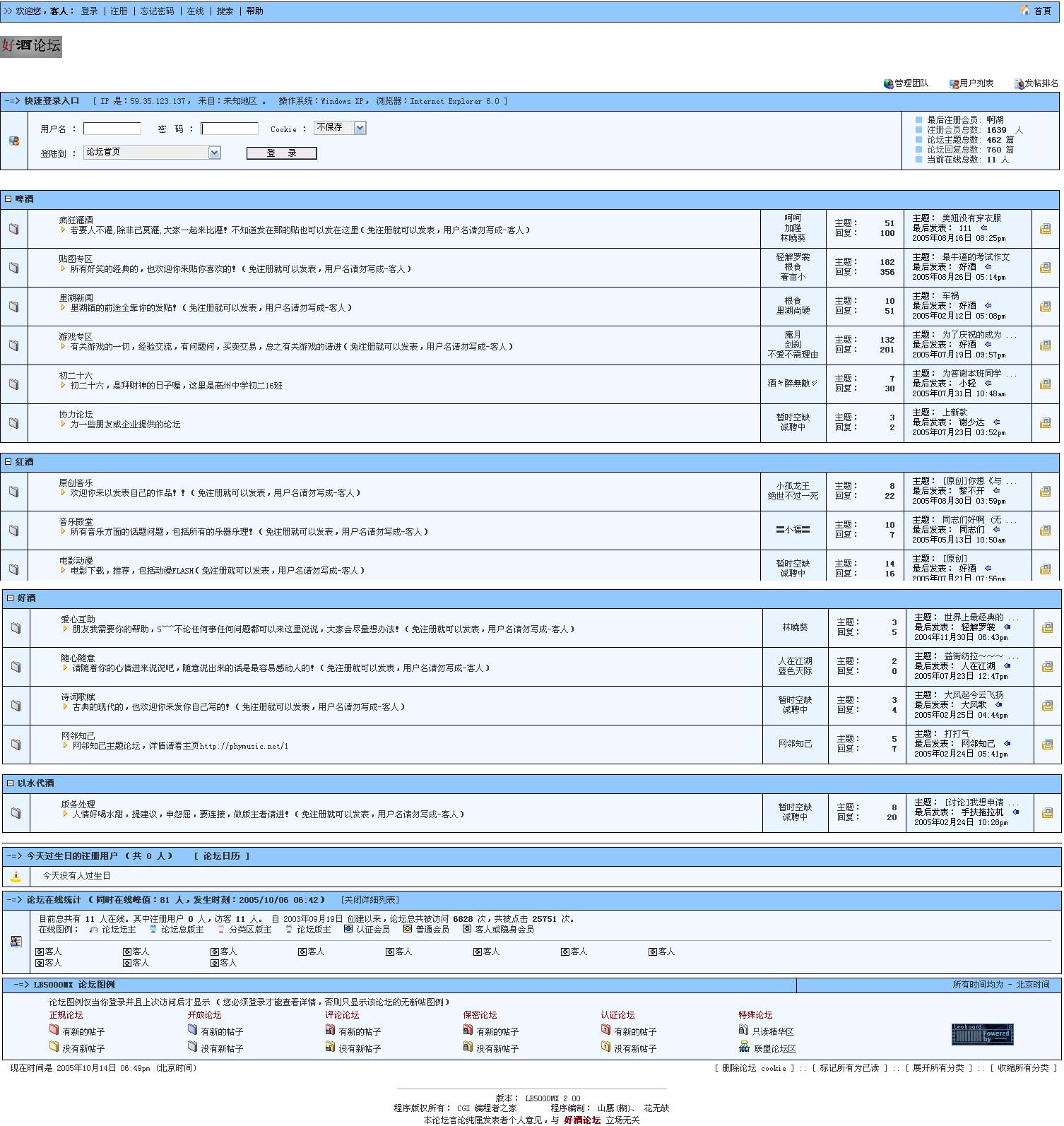1064x1126 pixels.
Task: Click 帮助 in top navigation
Action: [254, 11]
